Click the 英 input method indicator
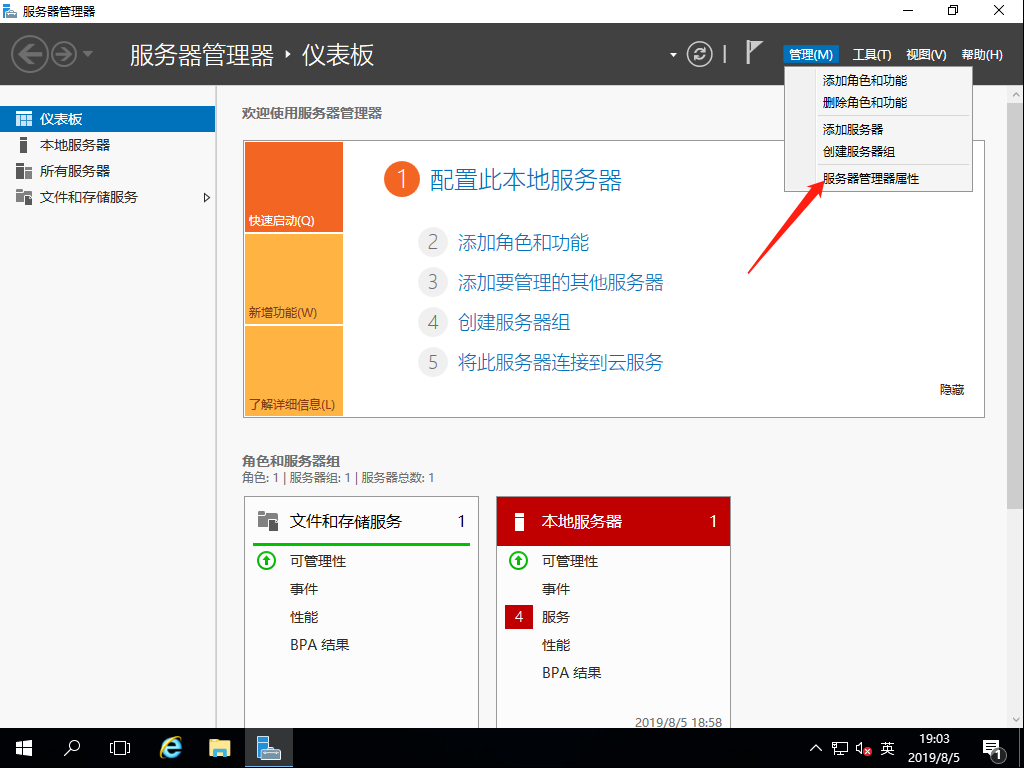Screen dimensions: 1024x768 [887, 748]
